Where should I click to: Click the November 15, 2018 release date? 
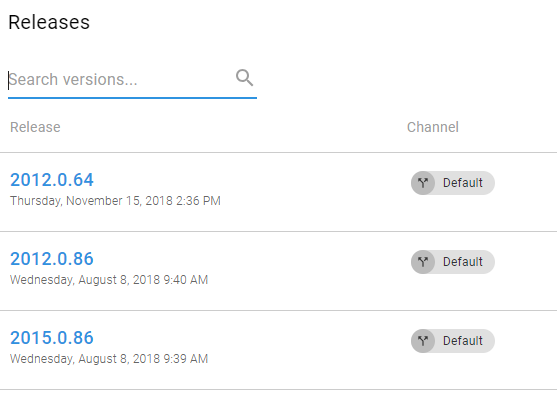pos(115,201)
